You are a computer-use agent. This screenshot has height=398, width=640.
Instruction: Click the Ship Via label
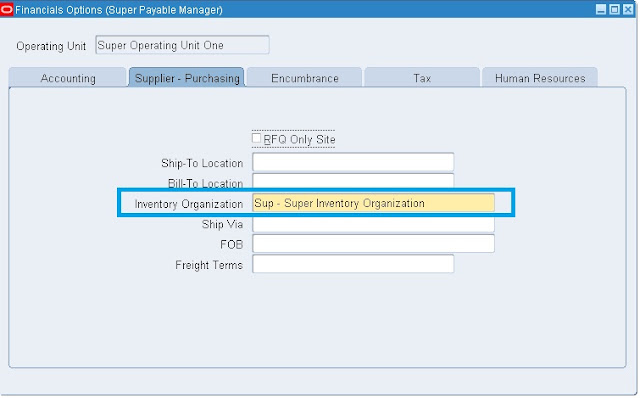[222, 224]
